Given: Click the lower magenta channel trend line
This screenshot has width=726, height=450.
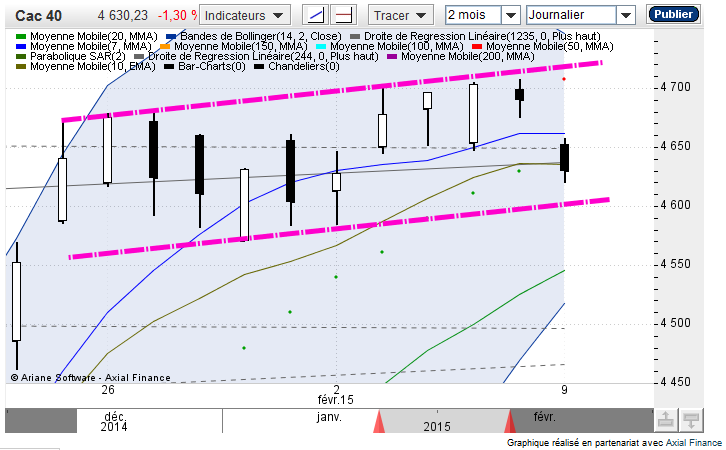Looking at the screenshot, I should pos(339,228).
